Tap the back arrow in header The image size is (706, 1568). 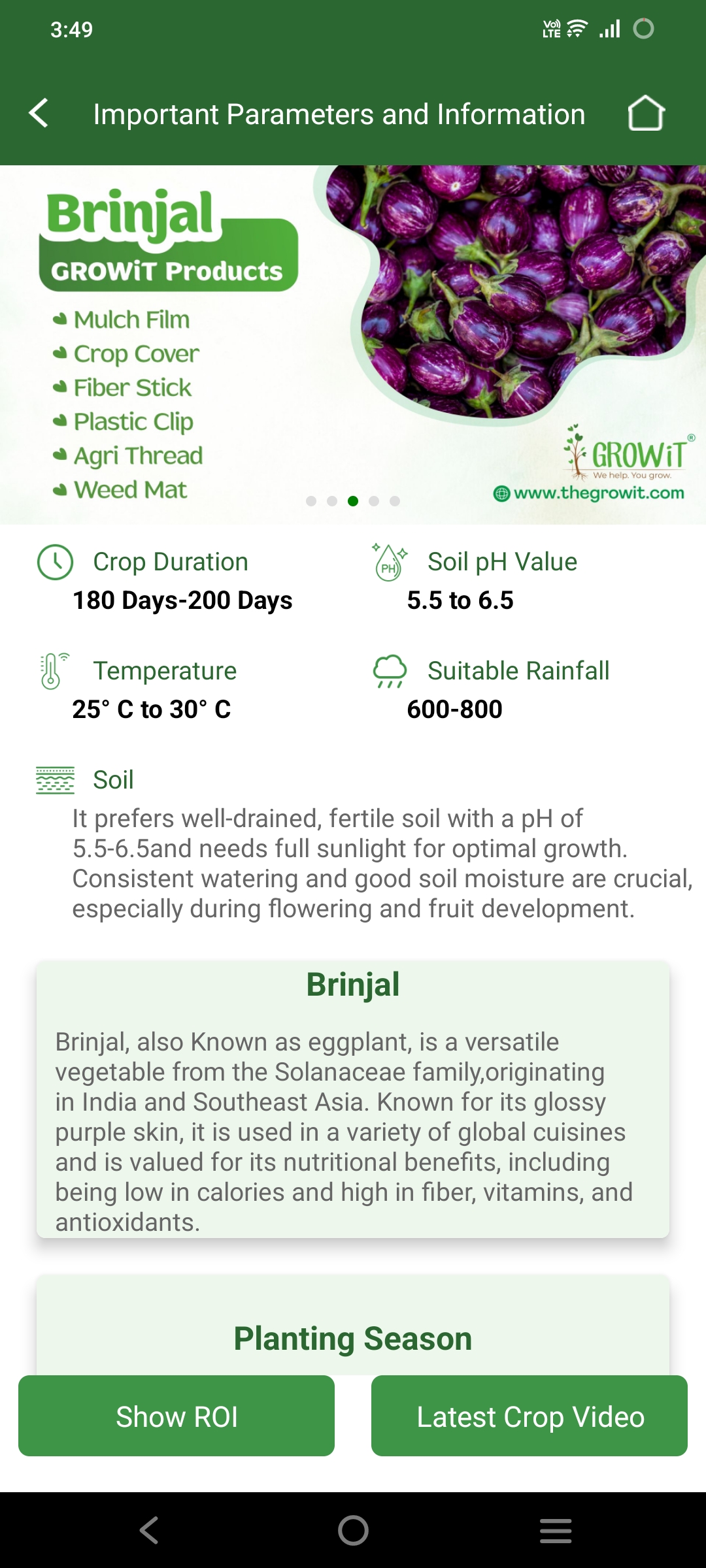point(39,113)
